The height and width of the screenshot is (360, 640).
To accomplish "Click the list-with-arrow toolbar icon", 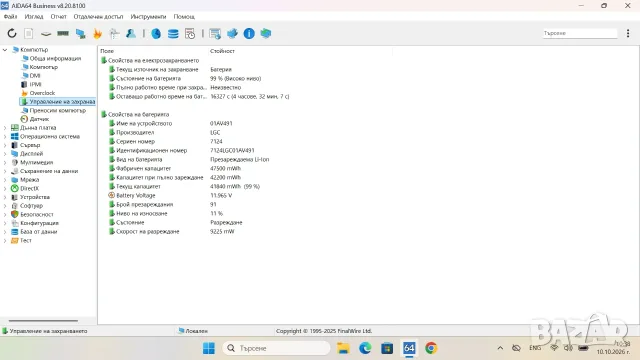I will point(215,33).
